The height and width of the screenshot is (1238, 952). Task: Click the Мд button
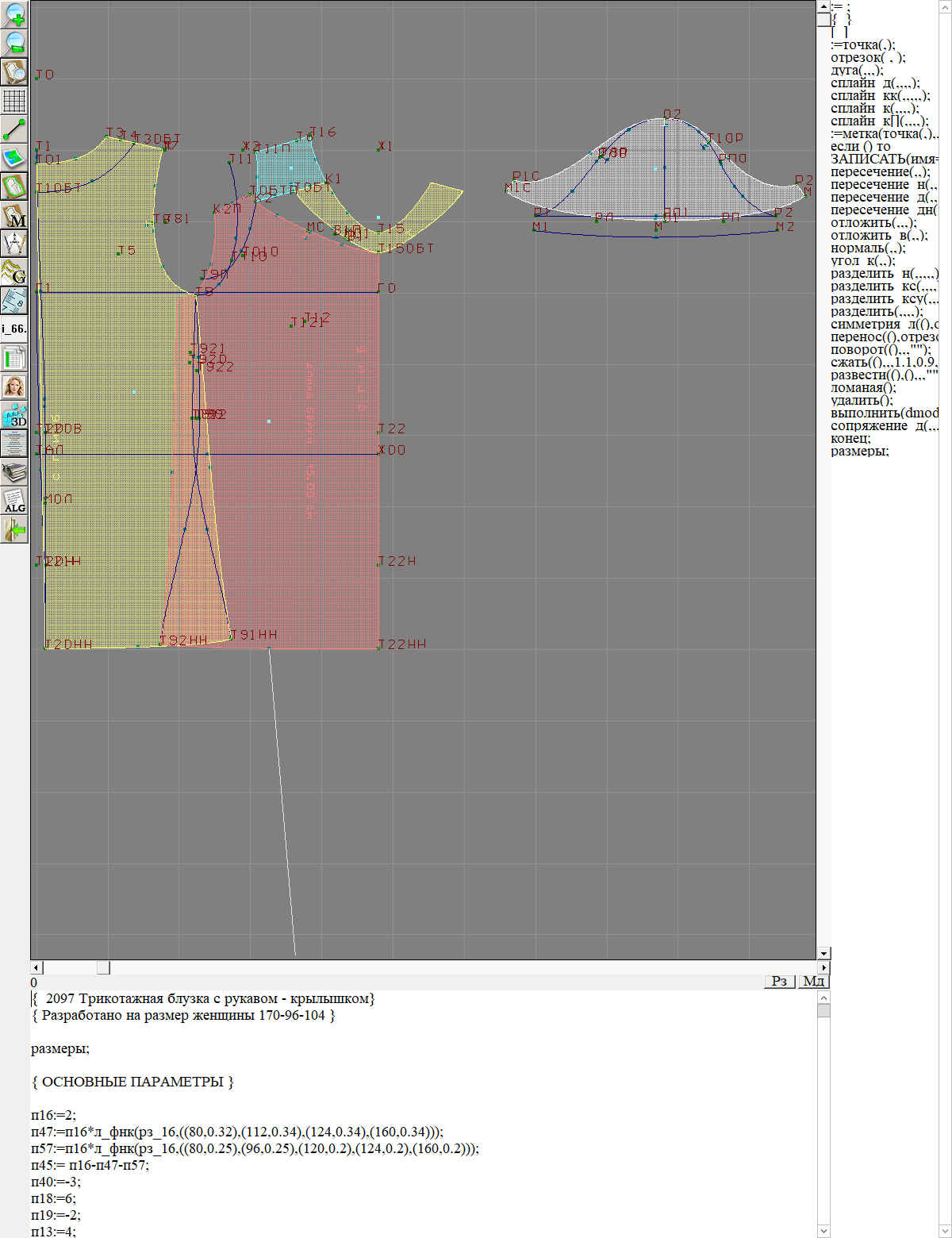click(x=813, y=981)
